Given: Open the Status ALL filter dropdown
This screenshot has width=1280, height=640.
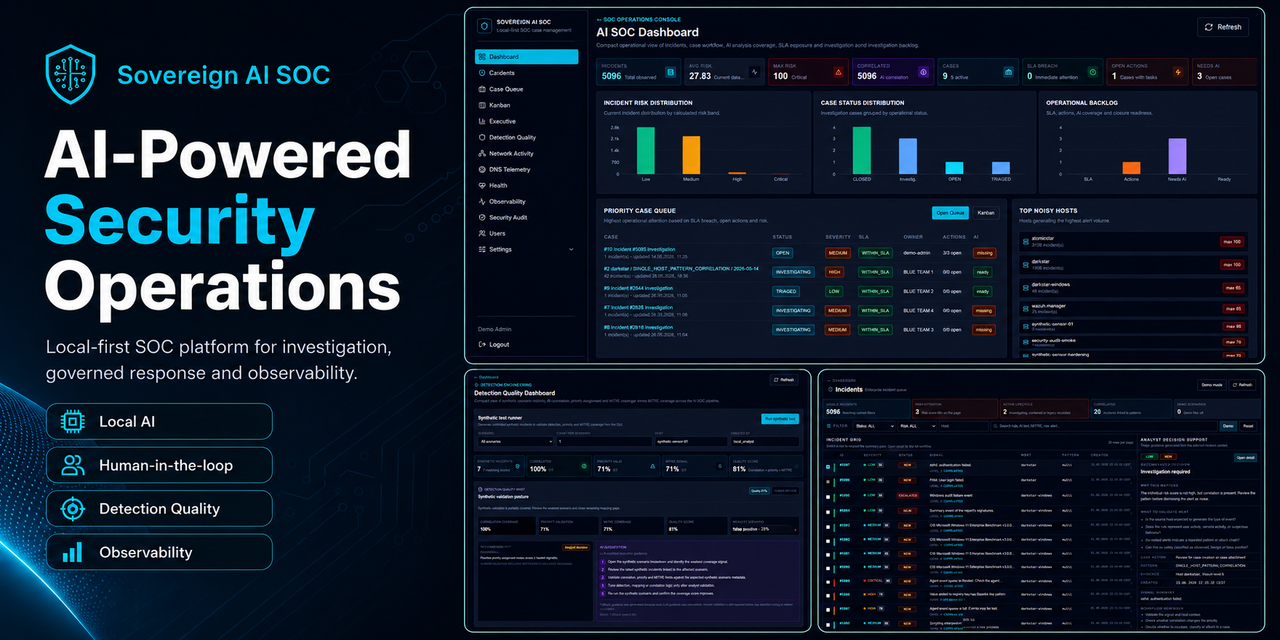Looking at the screenshot, I should click(x=874, y=426).
